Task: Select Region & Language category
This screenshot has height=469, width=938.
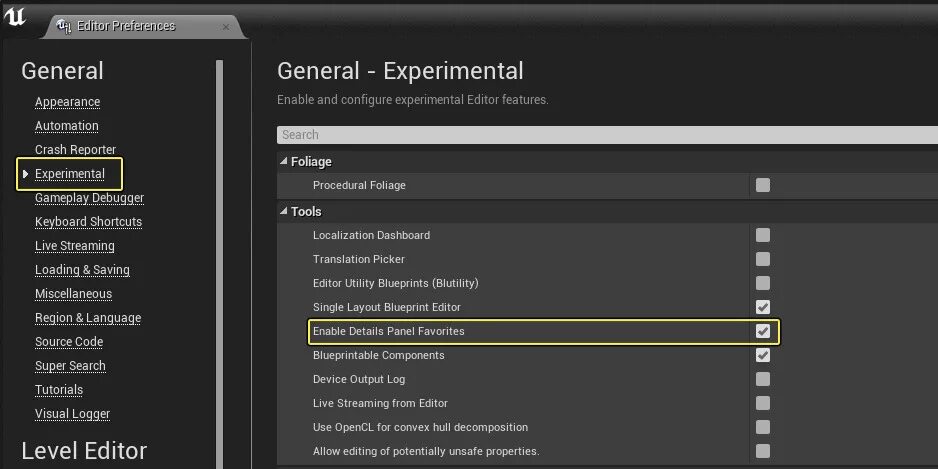Action: [x=87, y=318]
